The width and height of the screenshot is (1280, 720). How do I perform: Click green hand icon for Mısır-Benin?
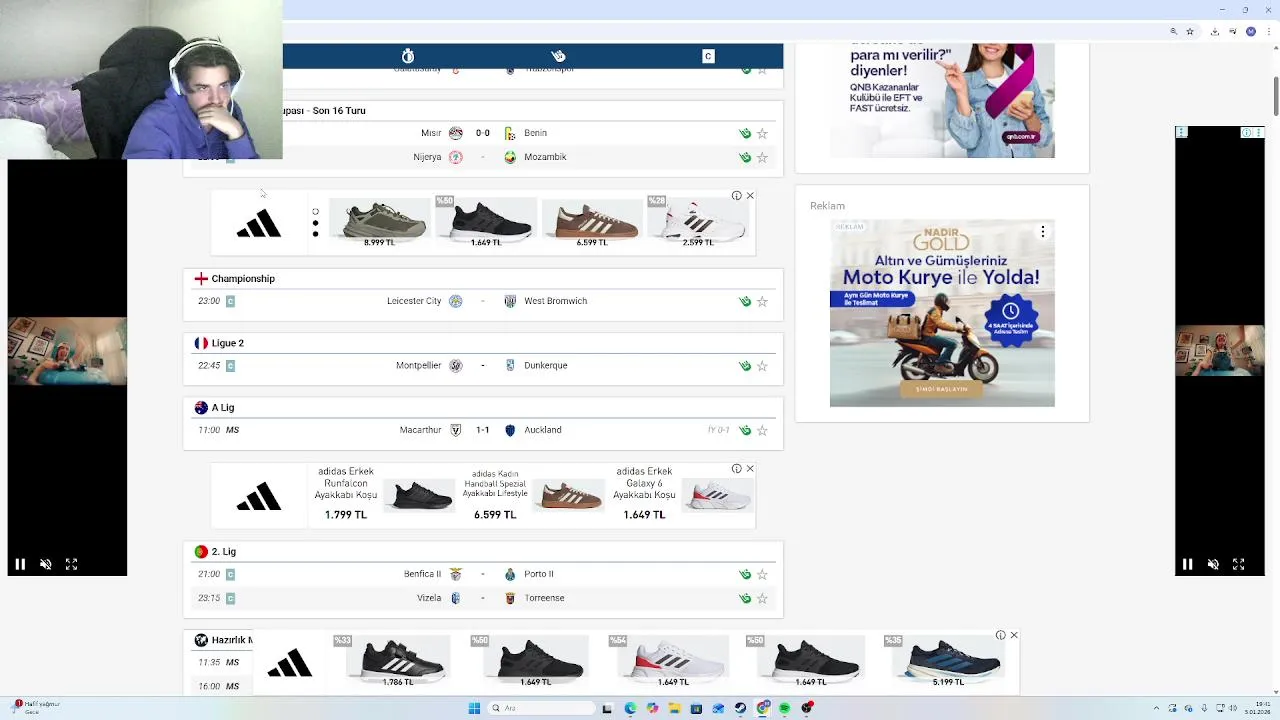[x=745, y=133]
